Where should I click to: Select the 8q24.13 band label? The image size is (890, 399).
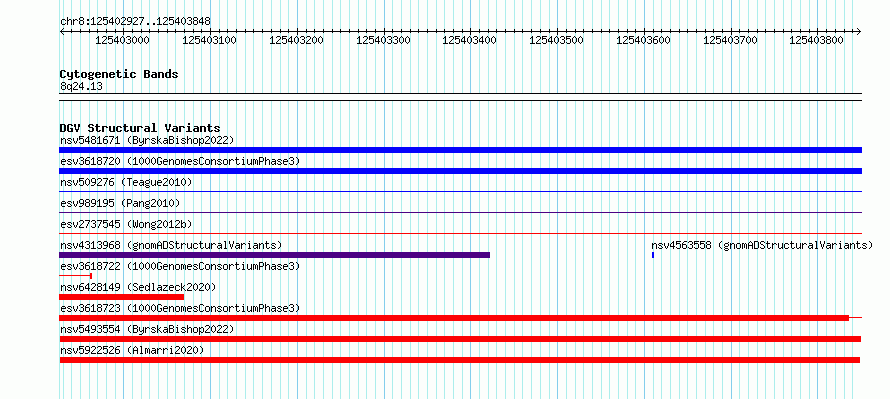[x=81, y=86]
